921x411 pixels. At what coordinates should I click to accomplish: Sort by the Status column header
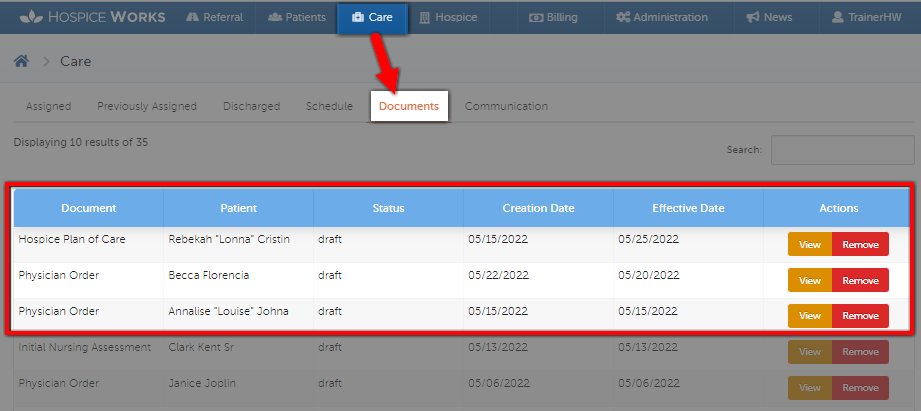click(388, 208)
